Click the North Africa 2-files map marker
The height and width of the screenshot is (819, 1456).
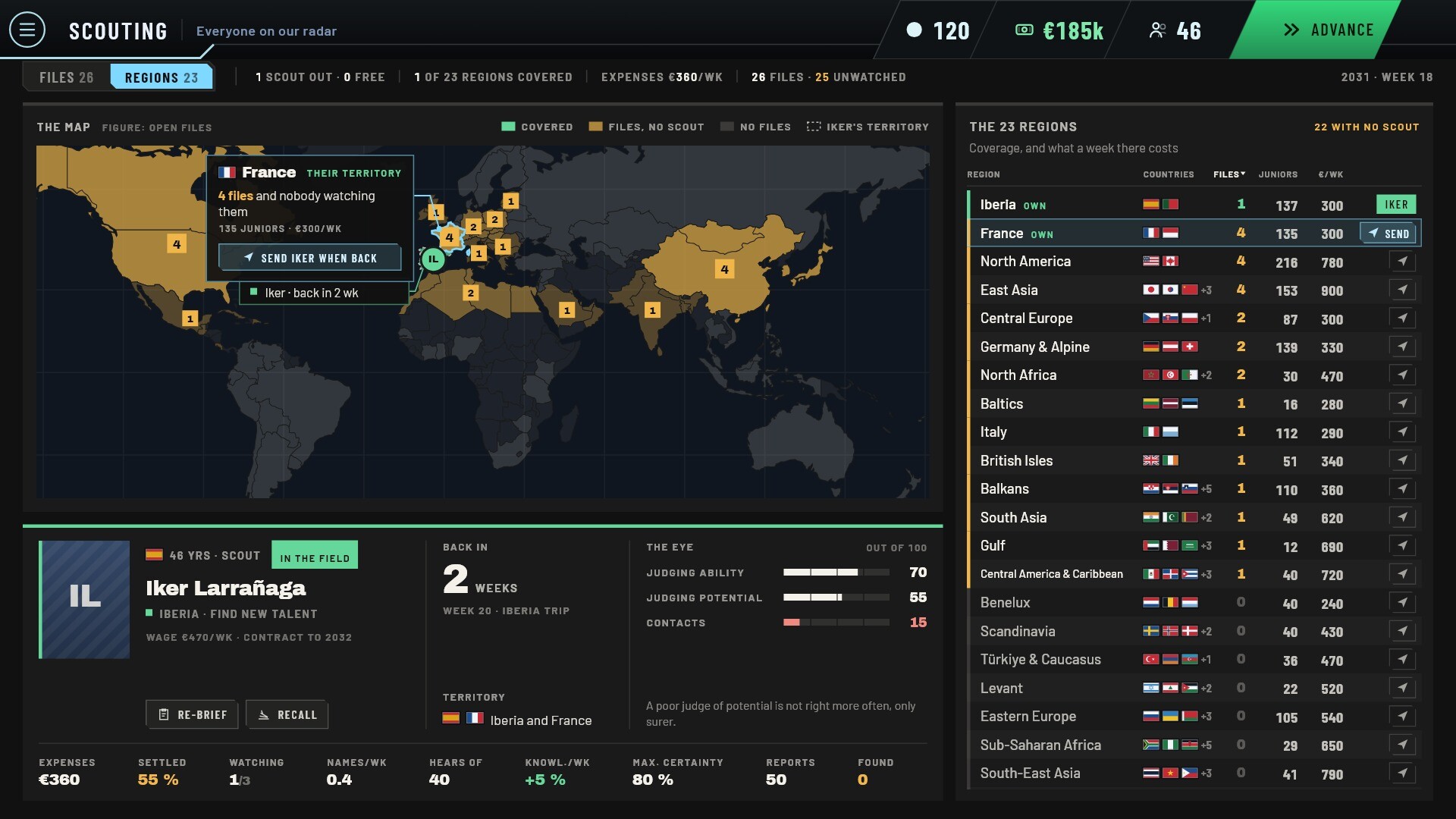click(x=470, y=293)
